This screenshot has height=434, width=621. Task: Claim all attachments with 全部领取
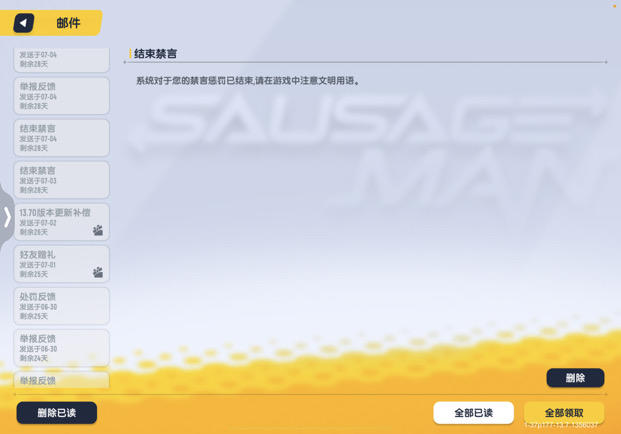(564, 413)
